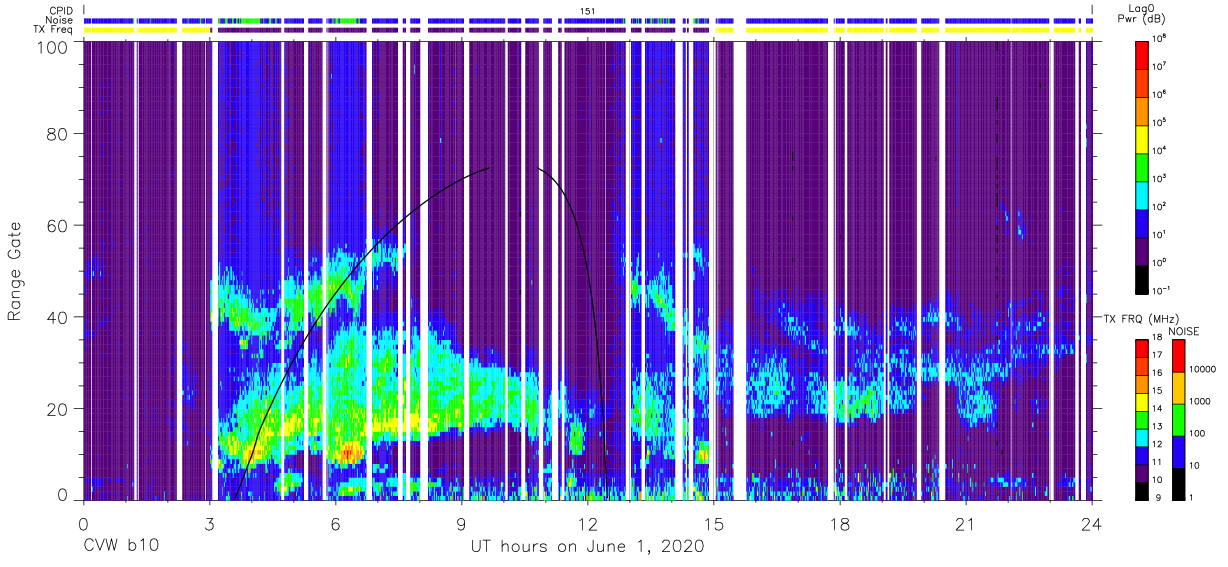Click the '80' tick on Range Gate axis

(58, 134)
